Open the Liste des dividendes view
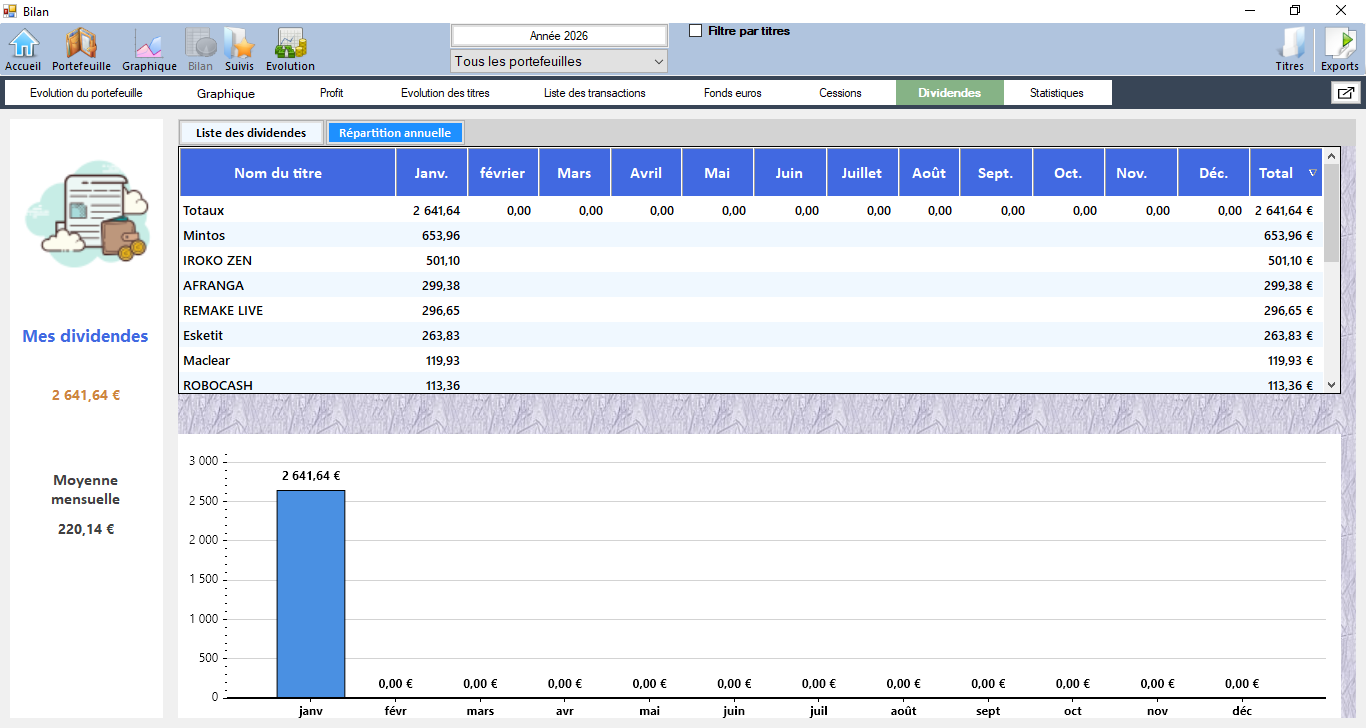This screenshot has width=1366, height=728. pos(251,133)
